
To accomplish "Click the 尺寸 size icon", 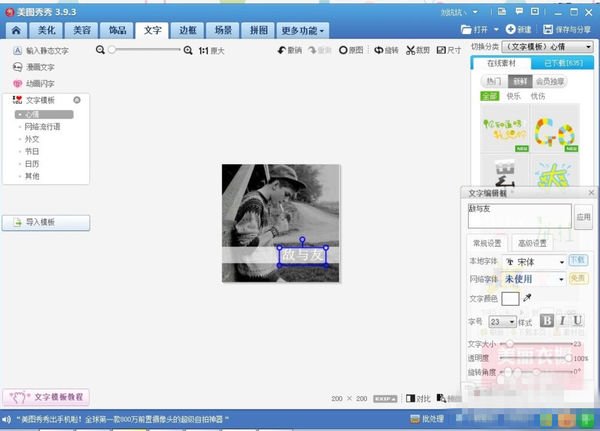I will pos(441,50).
